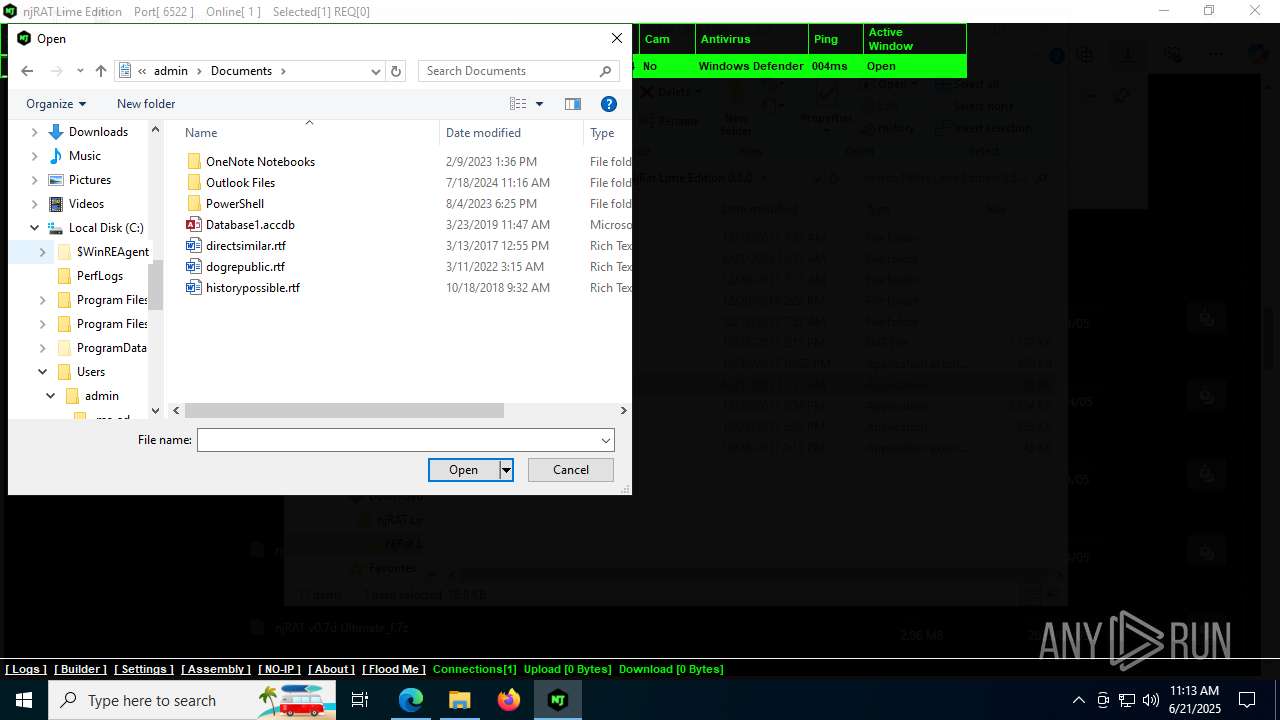The image size is (1280, 720).
Task: Use the navigation tree vertical scrollbar
Action: (155, 285)
